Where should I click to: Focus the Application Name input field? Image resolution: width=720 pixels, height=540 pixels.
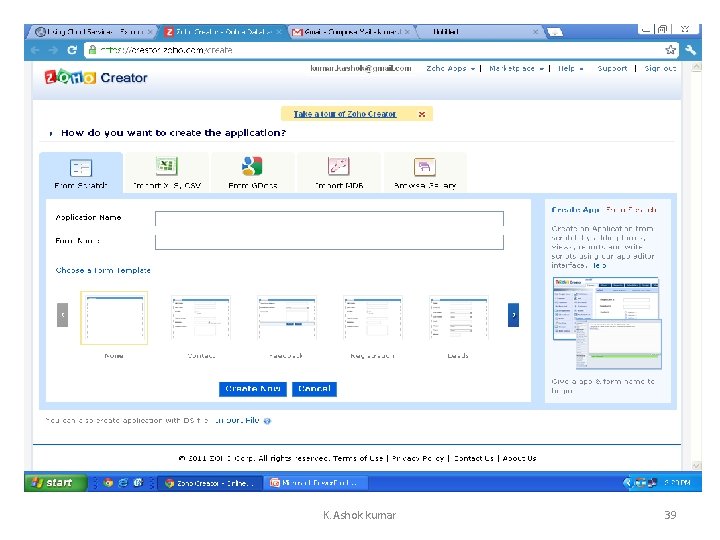pos(329,218)
